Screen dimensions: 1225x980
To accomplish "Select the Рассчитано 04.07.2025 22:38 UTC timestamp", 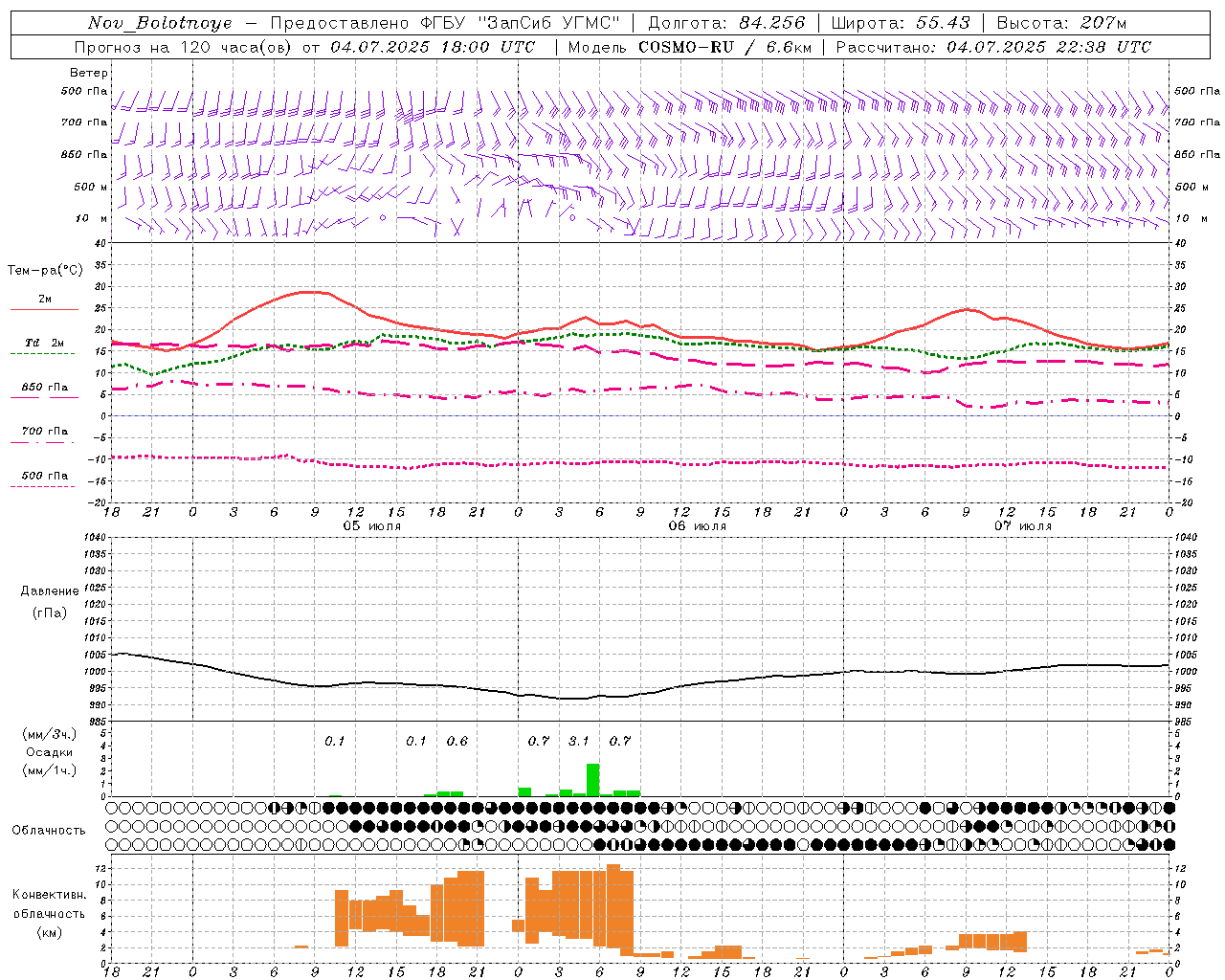I will (x=993, y=47).
